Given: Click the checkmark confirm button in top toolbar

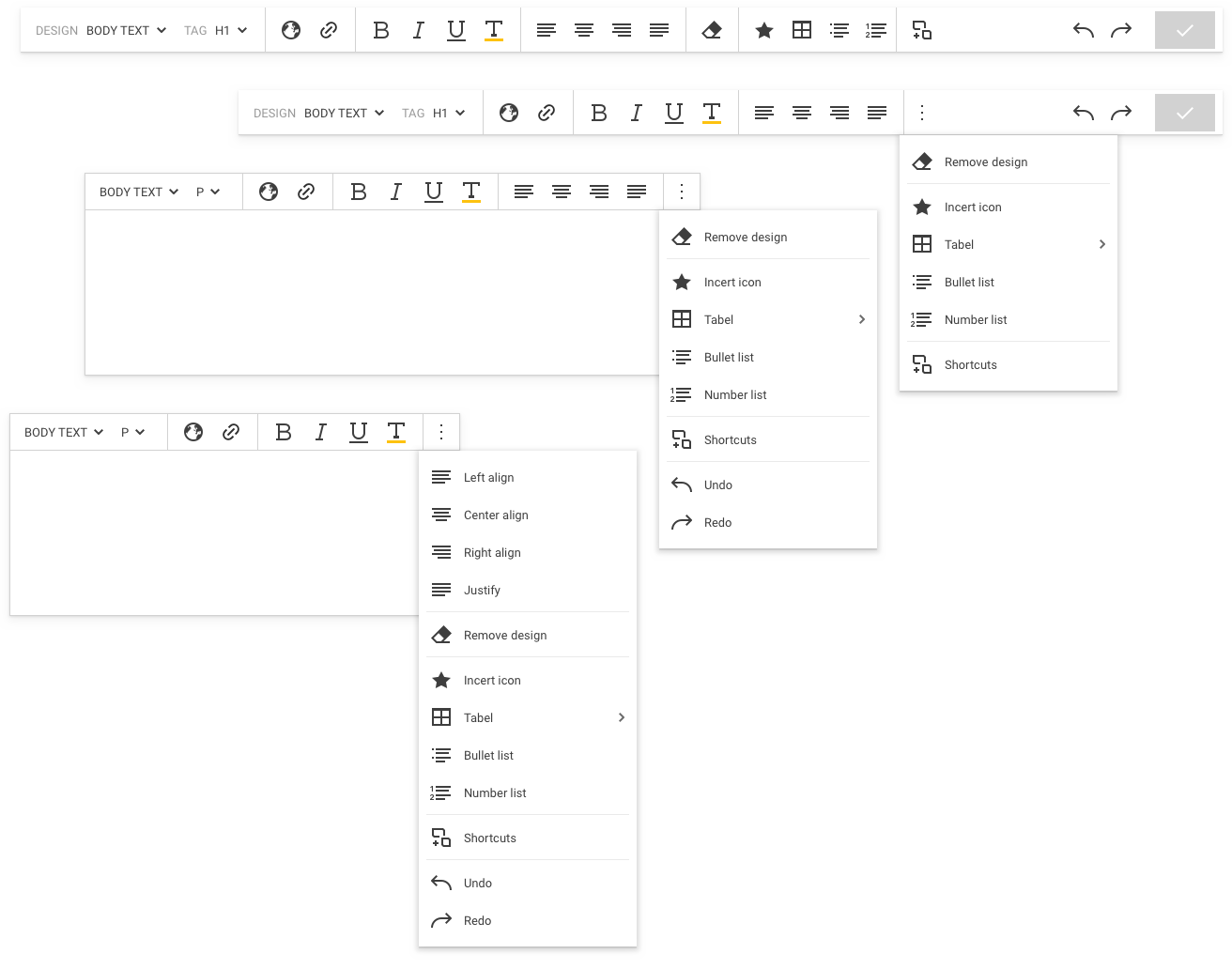Looking at the screenshot, I should tap(1185, 30).
